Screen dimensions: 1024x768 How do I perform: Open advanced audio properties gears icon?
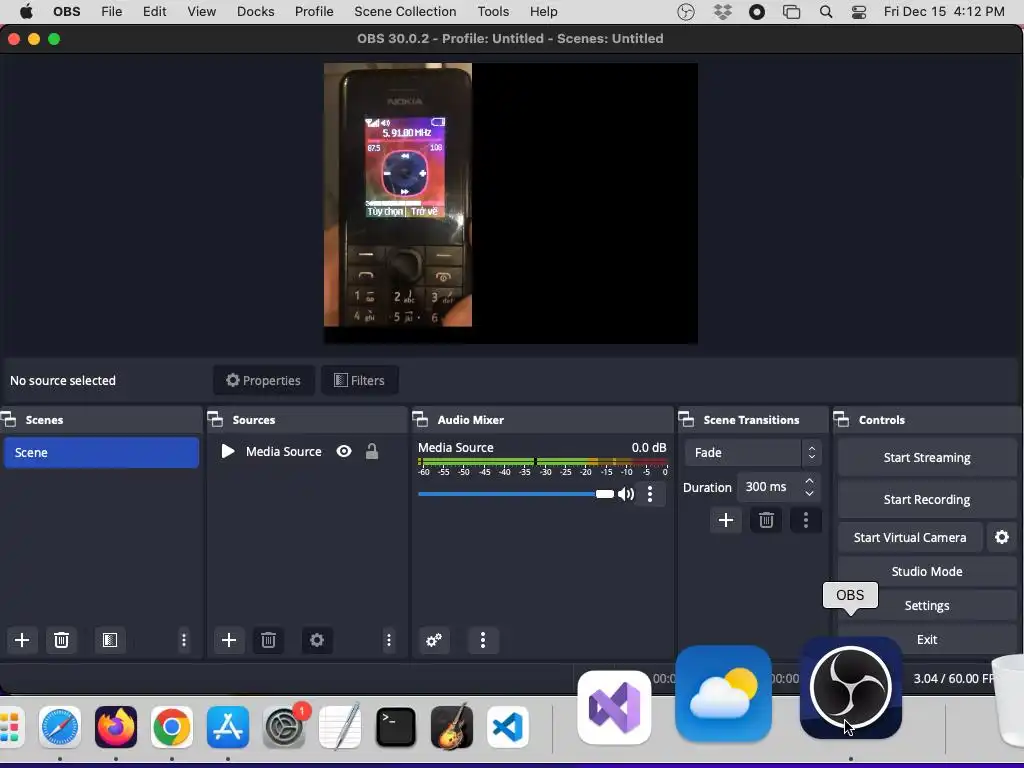pyautogui.click(x=434, y=640)
